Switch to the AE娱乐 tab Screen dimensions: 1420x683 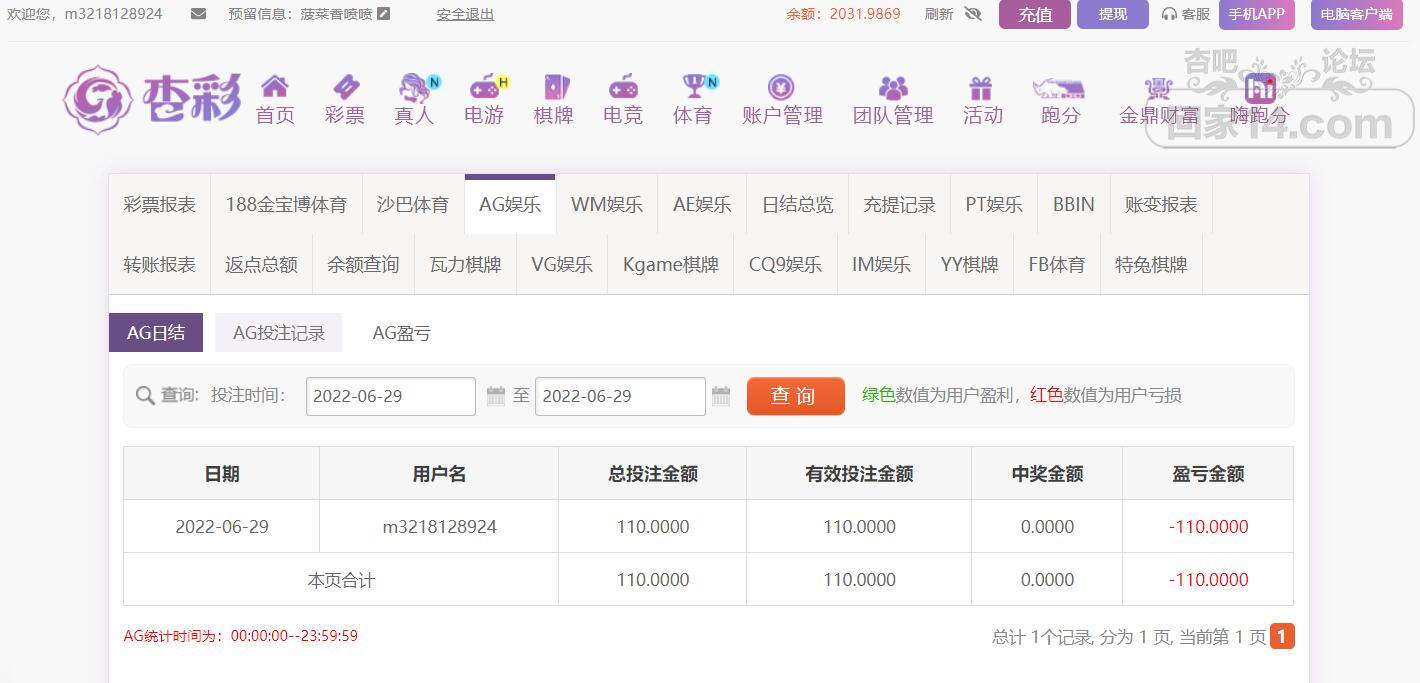(x=702, y=205)
